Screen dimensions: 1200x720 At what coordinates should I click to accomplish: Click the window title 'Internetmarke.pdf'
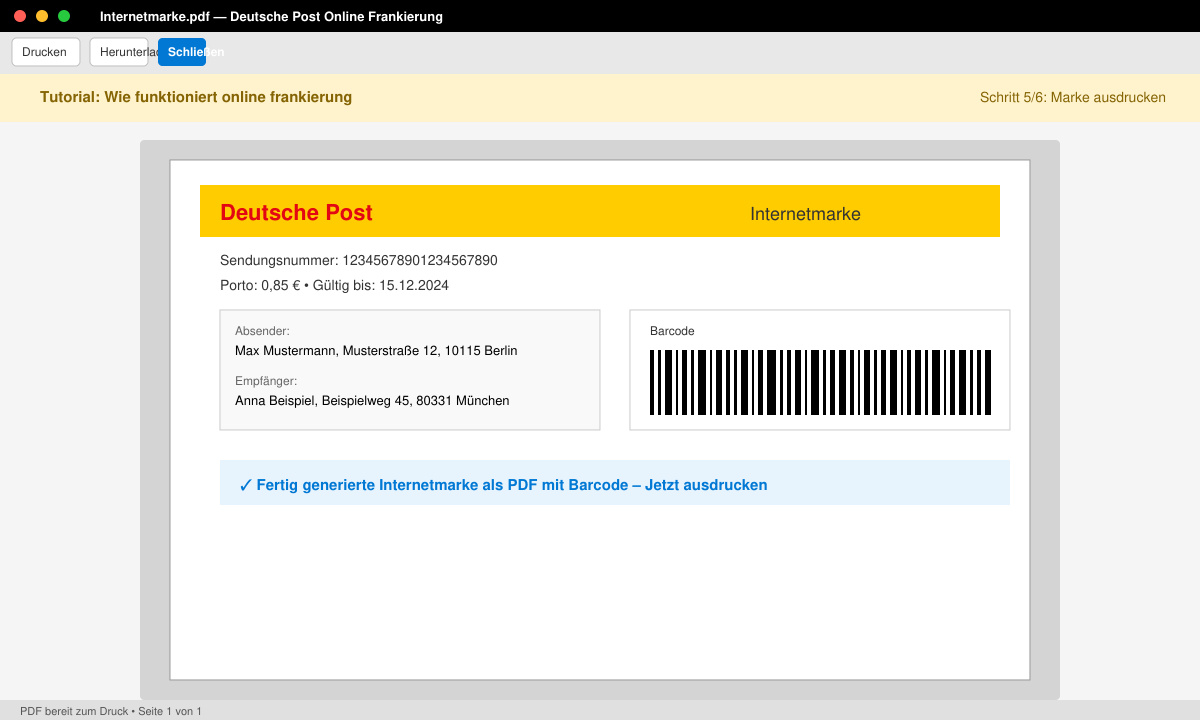[x=271, y=17]
